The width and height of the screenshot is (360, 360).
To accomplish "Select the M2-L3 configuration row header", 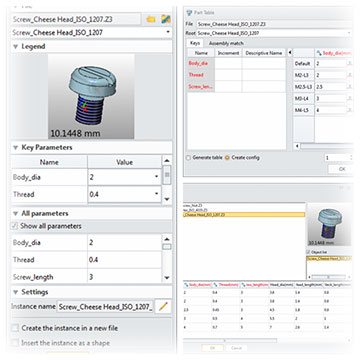I will click(x=303, y=75).
